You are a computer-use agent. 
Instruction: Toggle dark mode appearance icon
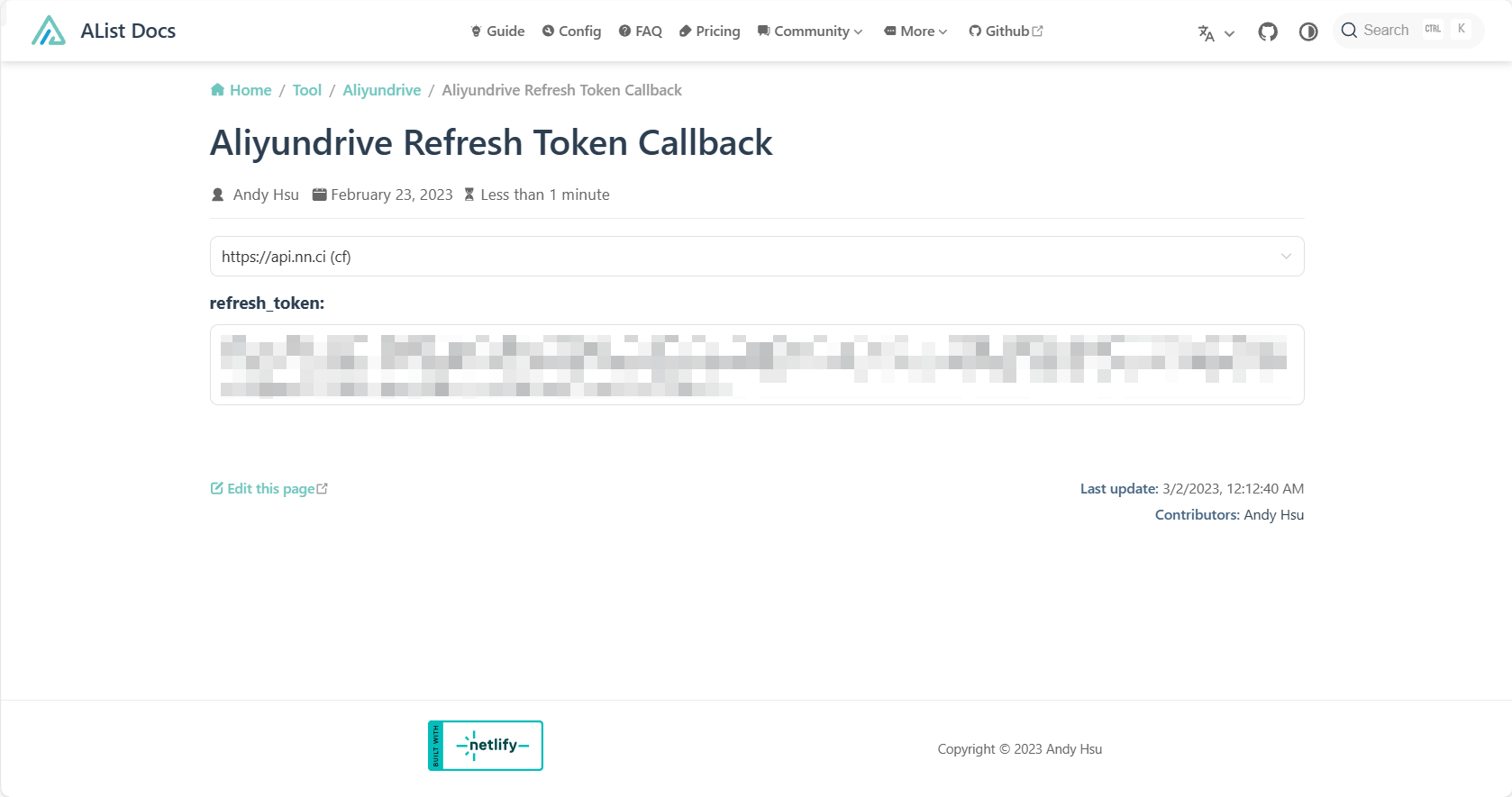(x=1308, y=32)
